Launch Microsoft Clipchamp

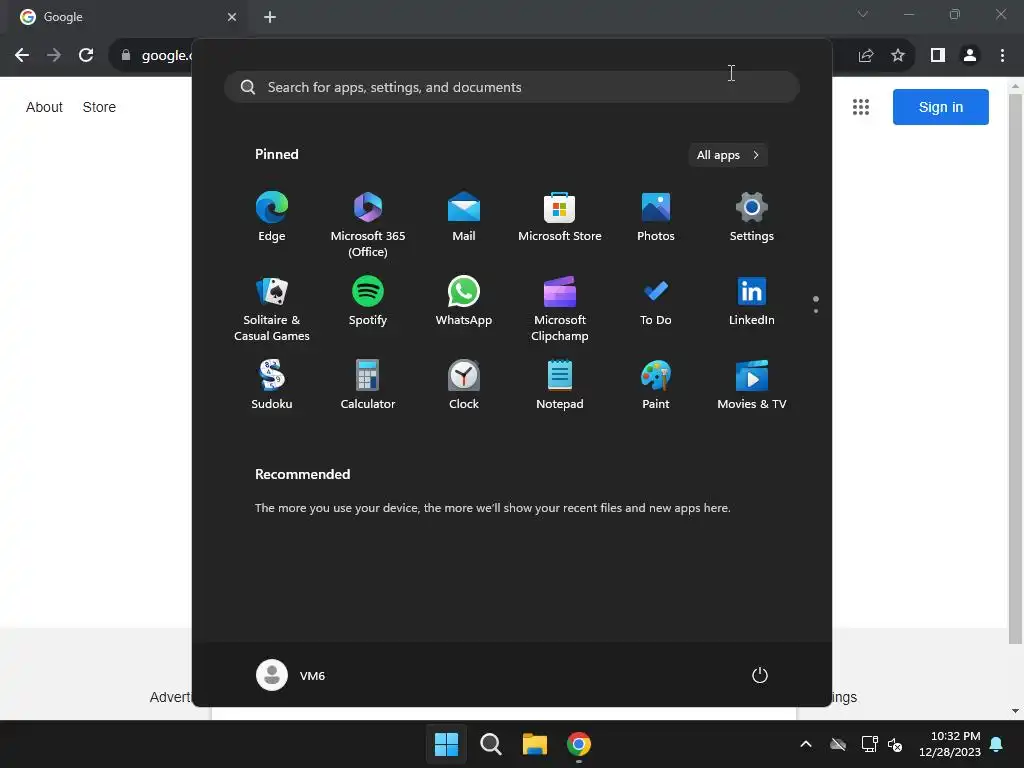coord(560,308)
